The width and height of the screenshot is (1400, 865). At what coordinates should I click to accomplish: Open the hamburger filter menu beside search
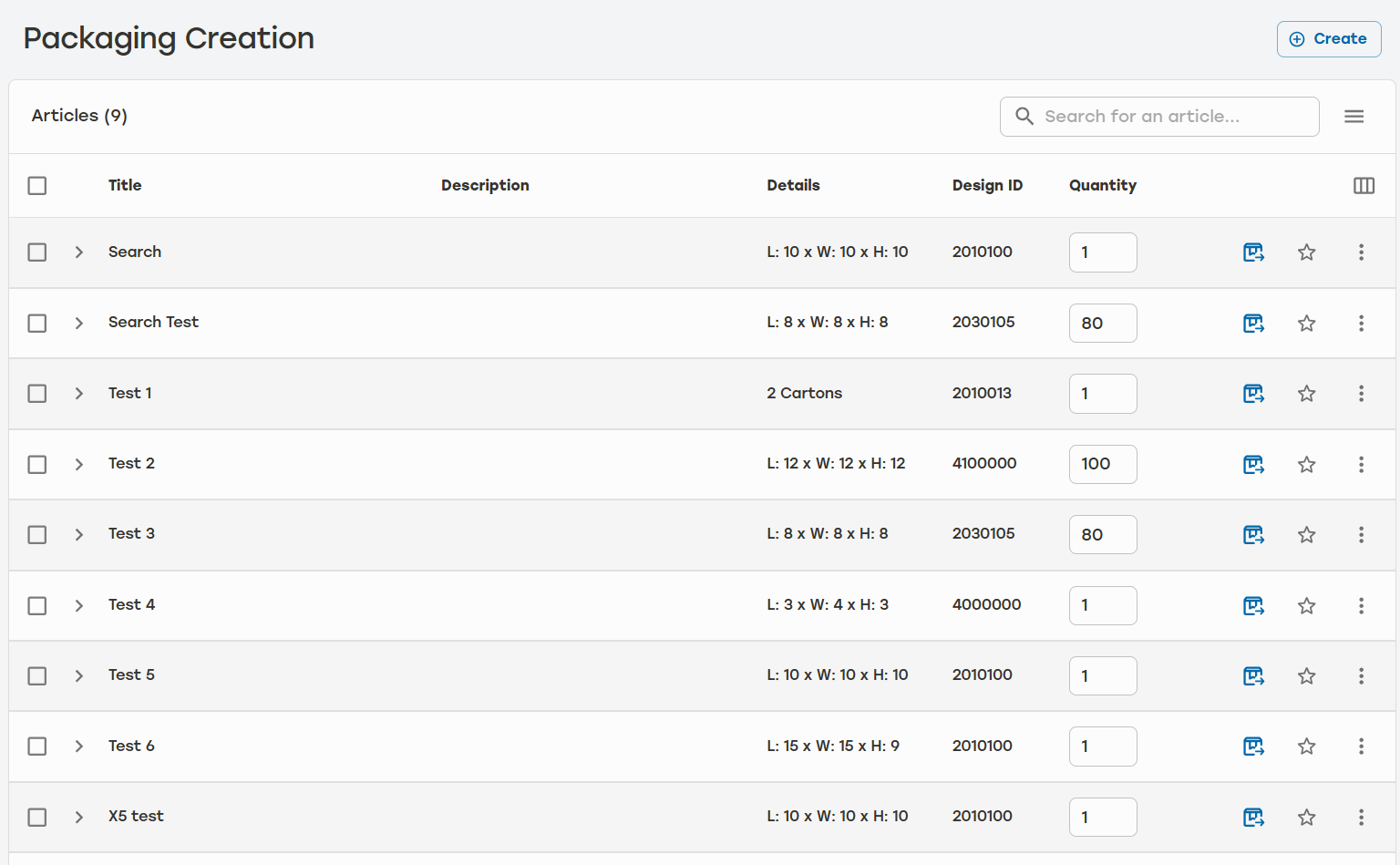1354,117
